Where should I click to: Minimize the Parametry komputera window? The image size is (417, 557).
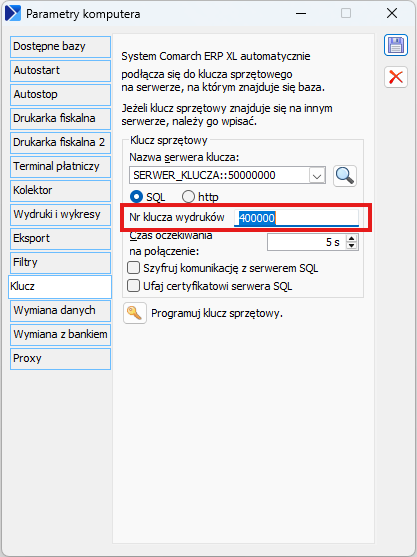click(x=301, y=13)
